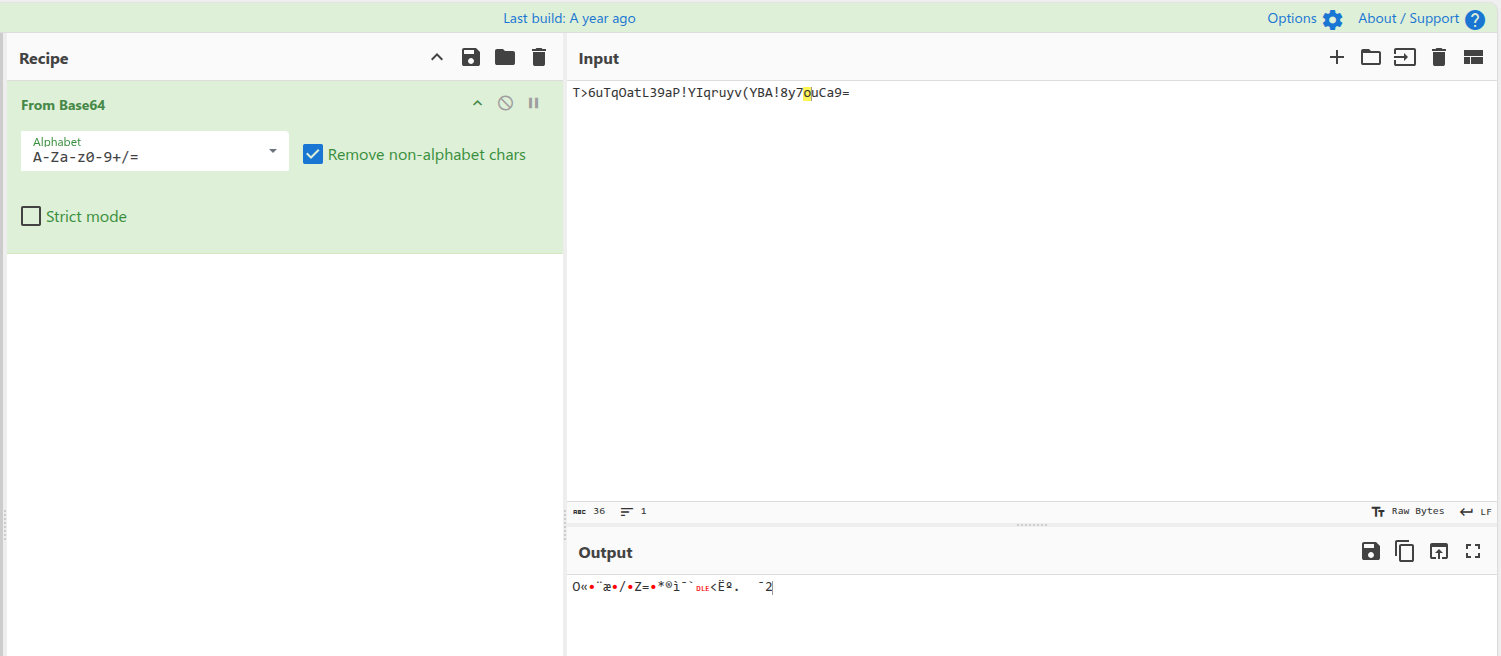Add a new input tab
Image resolution: width=1501 pixels, height=656 pixels.
(1337, 58)
